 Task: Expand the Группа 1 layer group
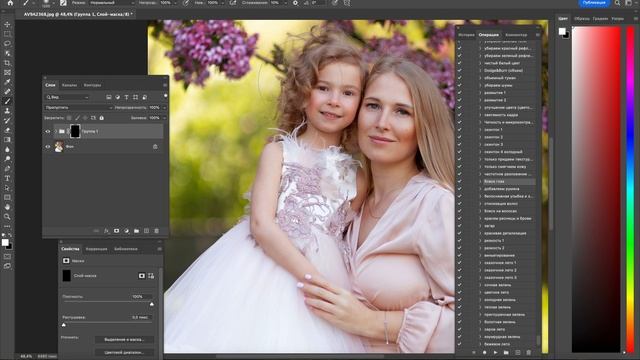[56, 131]
